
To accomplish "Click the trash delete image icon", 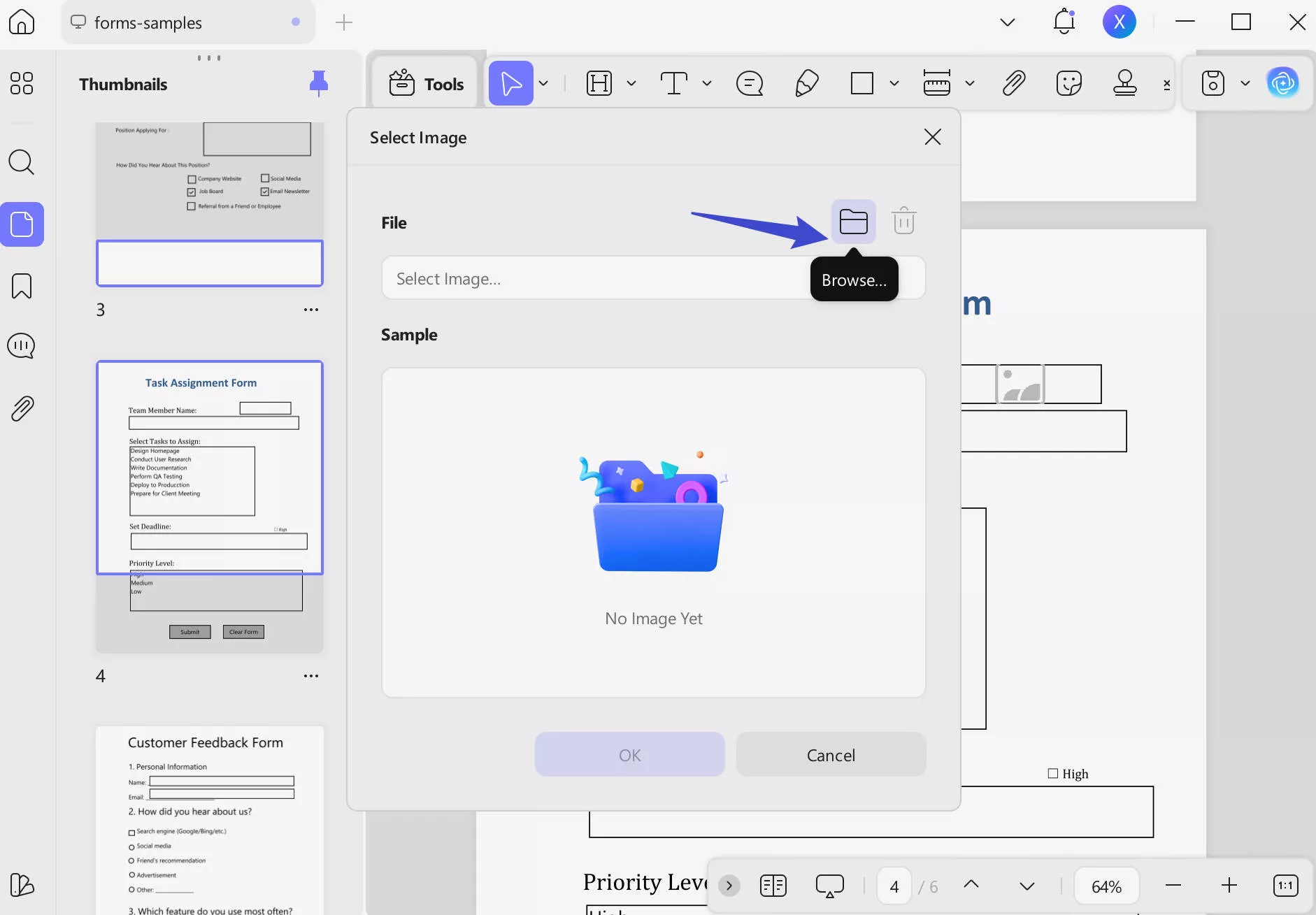I will coord(903,221).
